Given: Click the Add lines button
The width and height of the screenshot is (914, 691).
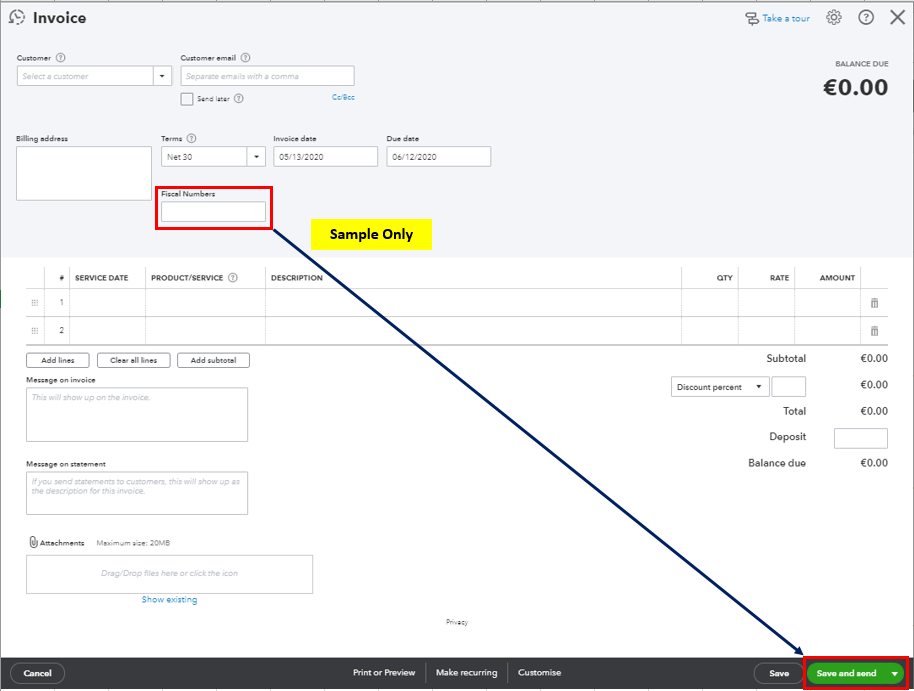Looking at the screenshot, I should (x=58, y=360).
